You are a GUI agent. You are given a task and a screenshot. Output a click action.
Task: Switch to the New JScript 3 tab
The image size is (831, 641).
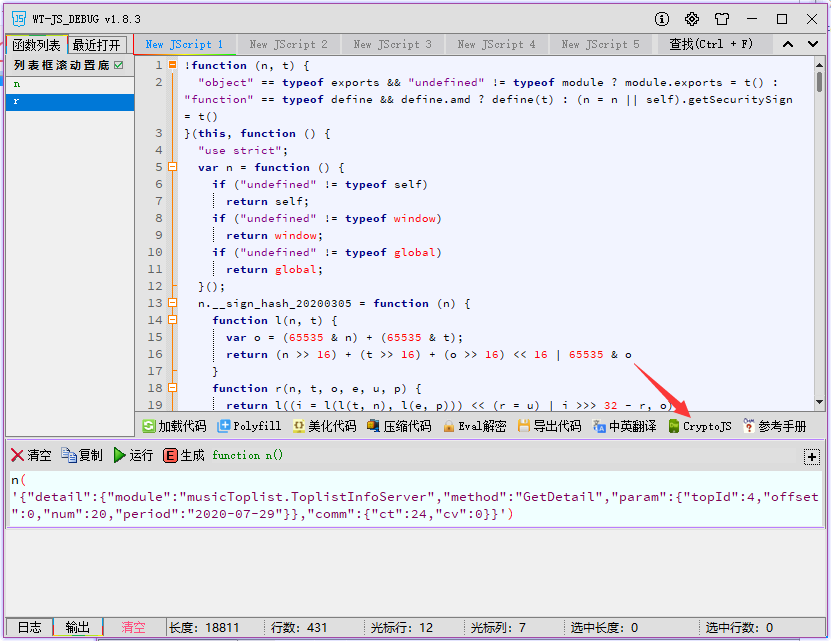[x=393, y=44]
